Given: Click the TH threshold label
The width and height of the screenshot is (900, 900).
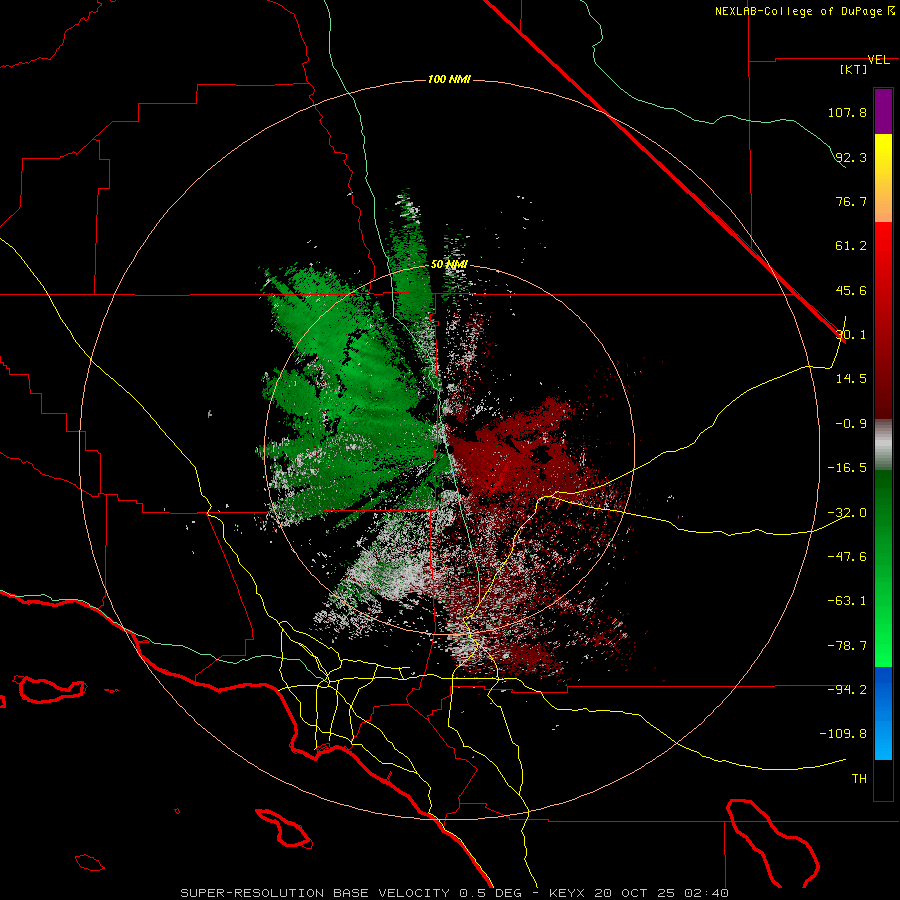Looking at the screenshot, I should pyautogui.click(x=859, y=779).
